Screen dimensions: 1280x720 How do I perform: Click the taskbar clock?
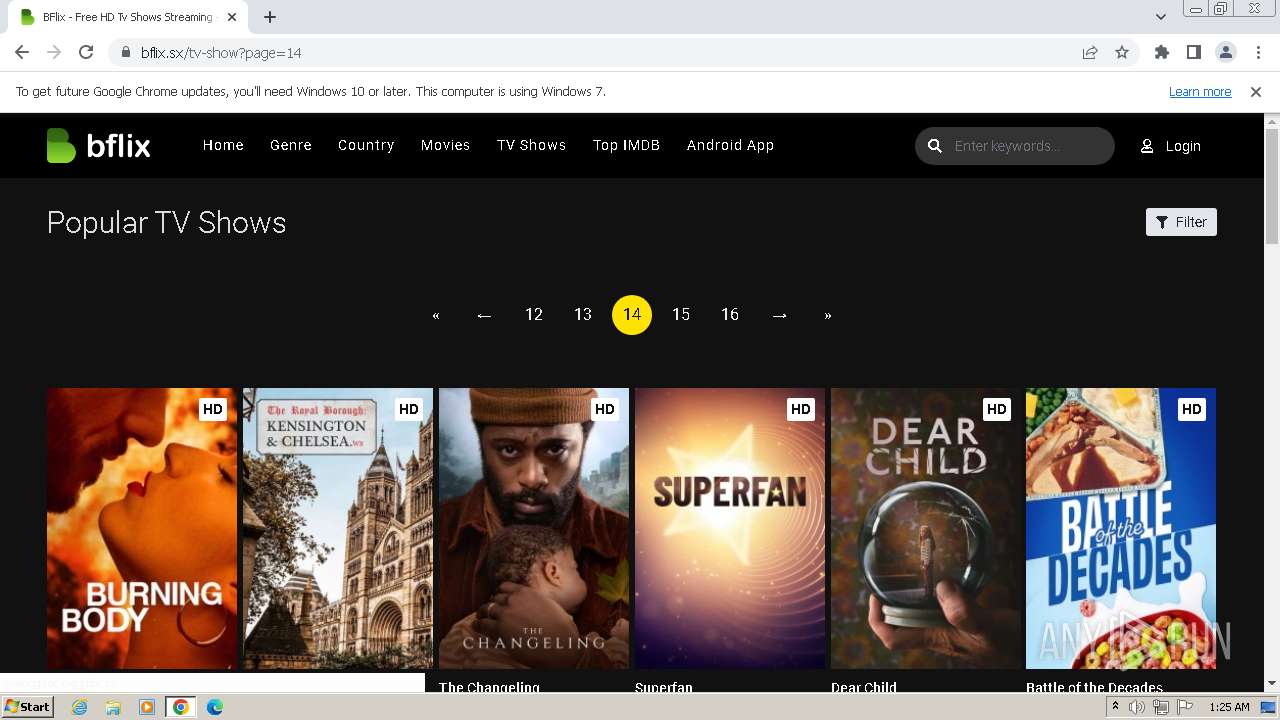(x=1229, y=707)
